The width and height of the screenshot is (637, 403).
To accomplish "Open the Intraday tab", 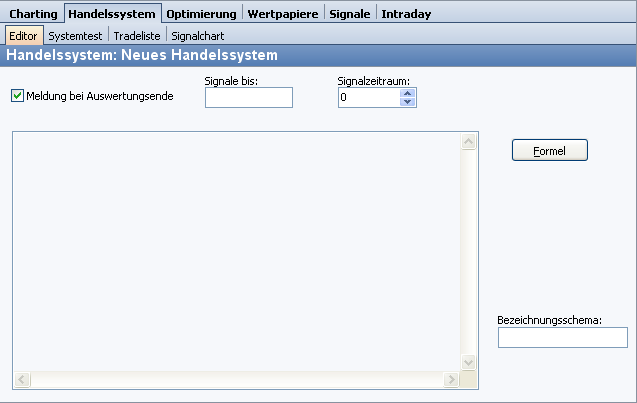I will pos(406,14).
